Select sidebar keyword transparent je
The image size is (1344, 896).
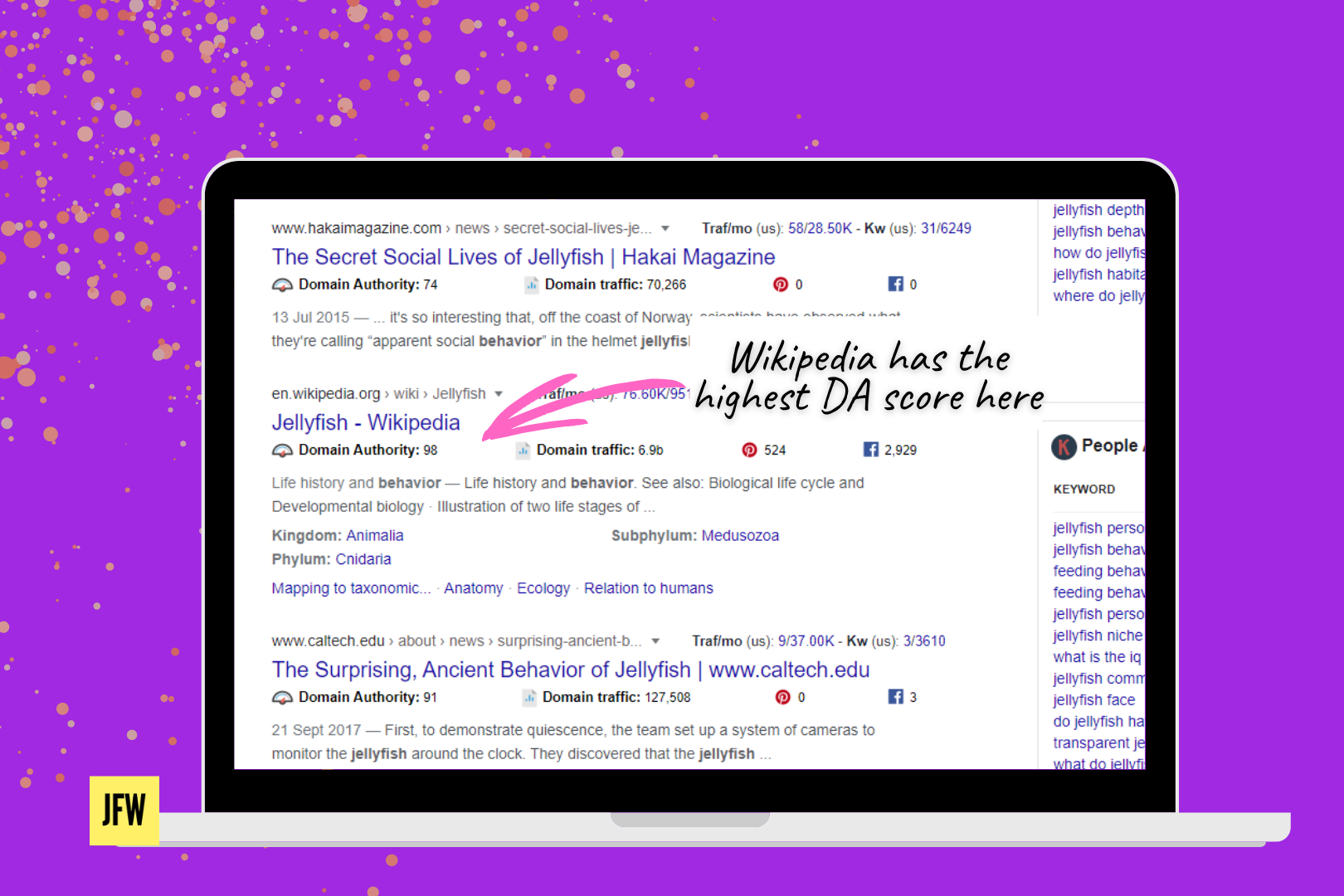(x=1098, y=743)
